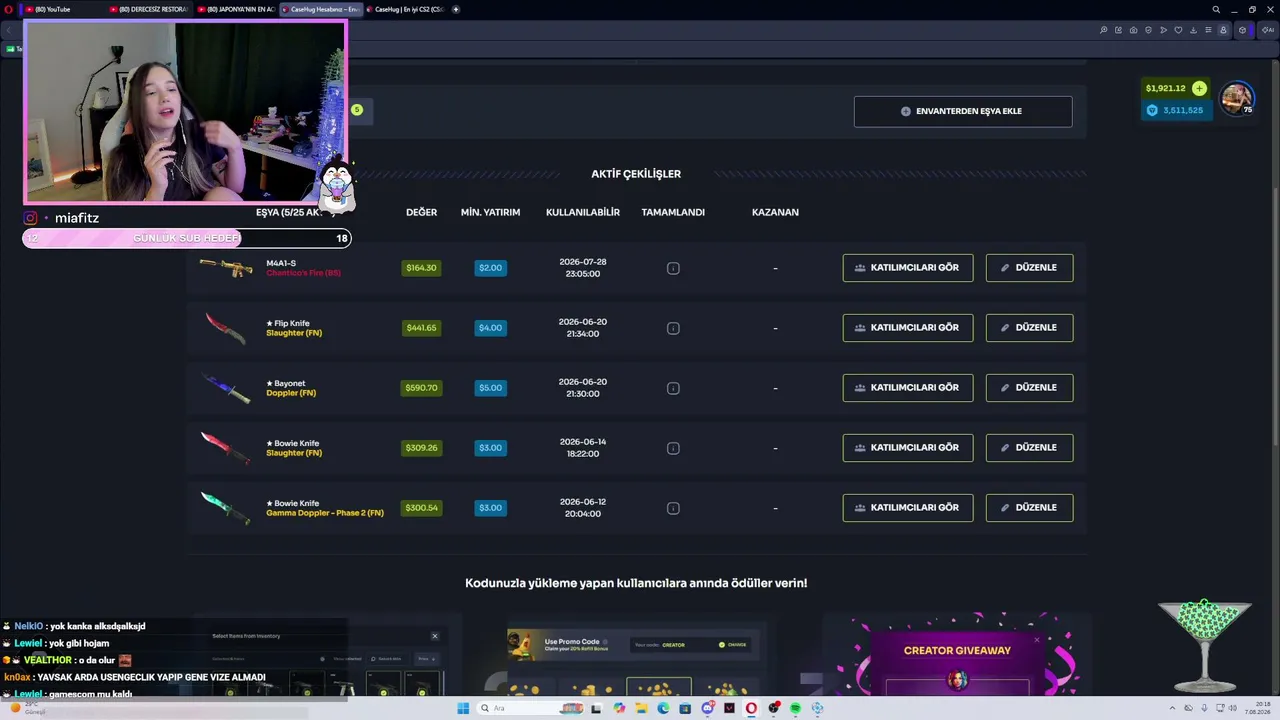Open the shield privacy protection icon

[x=1148, y=30]
